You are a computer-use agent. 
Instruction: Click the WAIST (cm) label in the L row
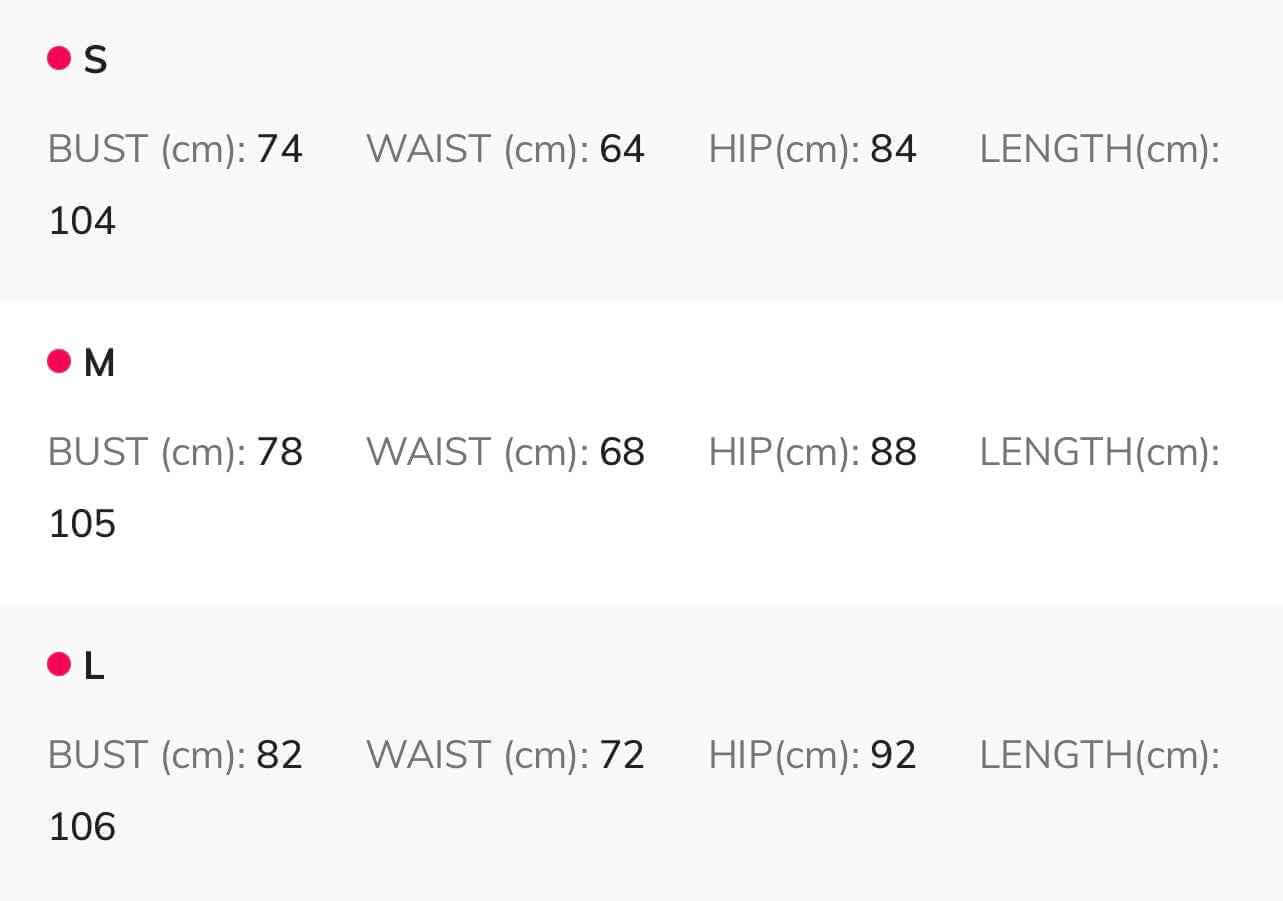477,756
